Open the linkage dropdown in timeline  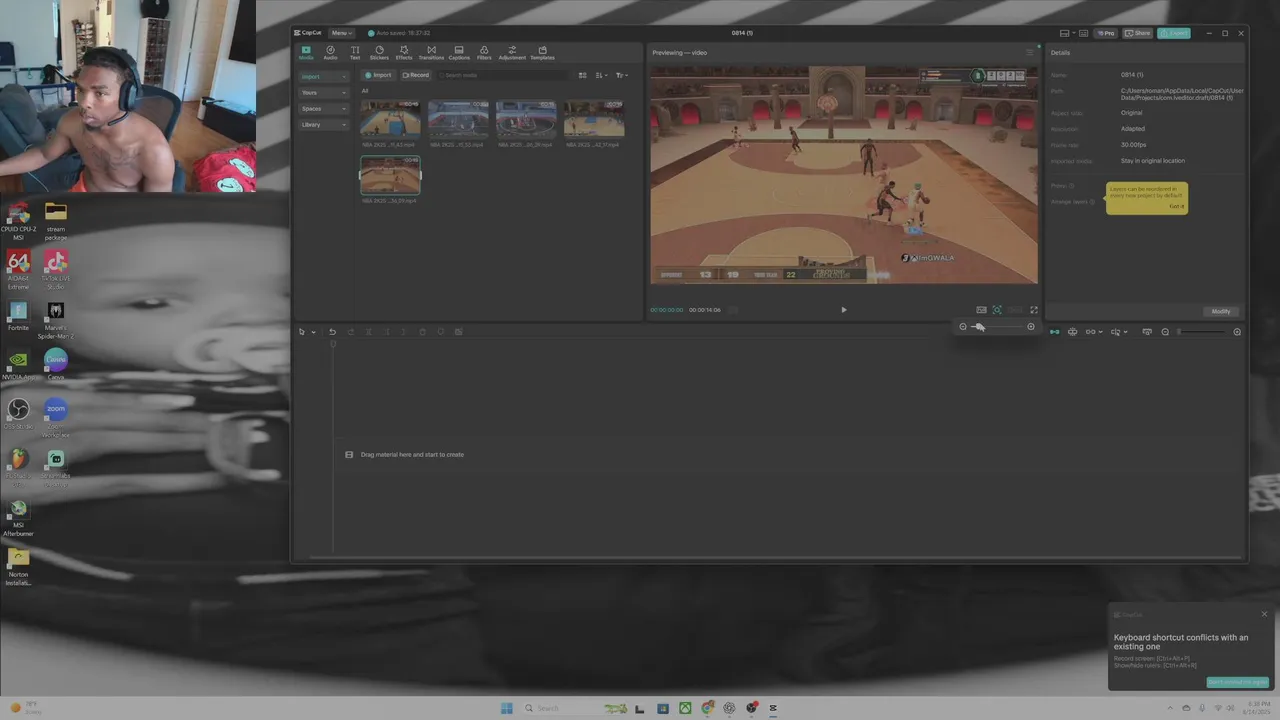(1093, 332)
